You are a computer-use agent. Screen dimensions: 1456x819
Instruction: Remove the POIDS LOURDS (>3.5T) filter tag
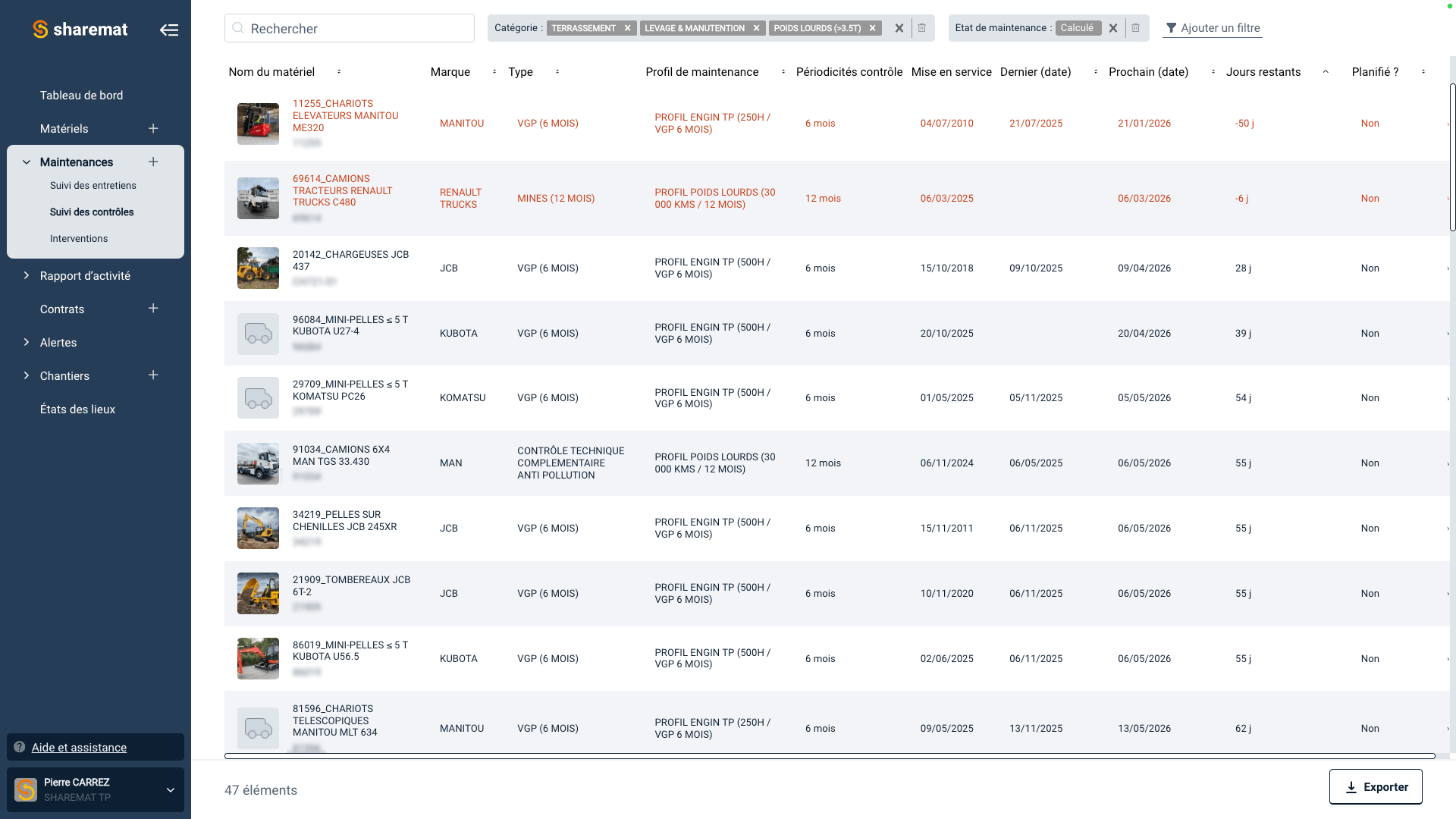tap(873, 28)
